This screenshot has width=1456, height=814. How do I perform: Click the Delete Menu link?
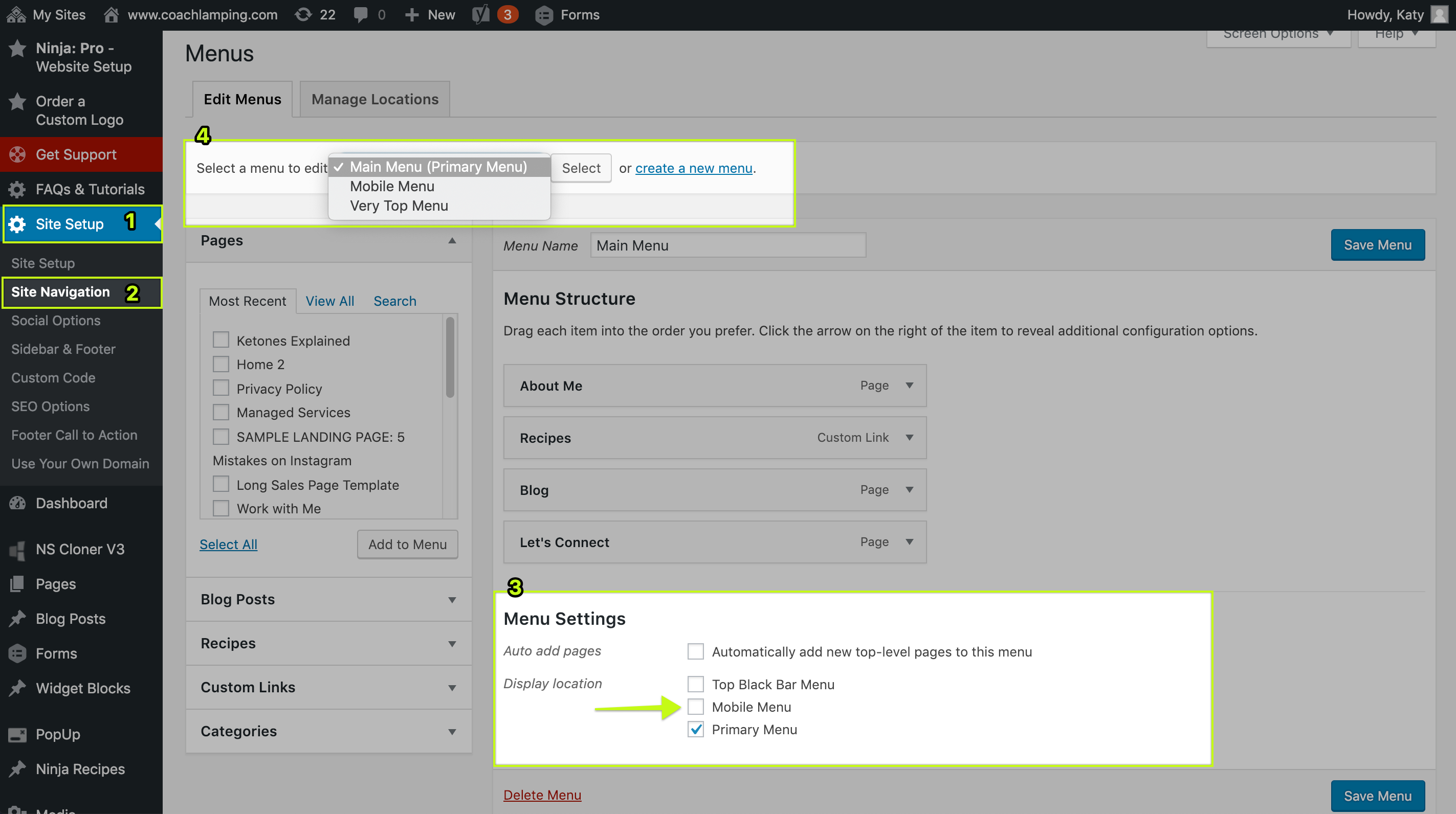541,795
